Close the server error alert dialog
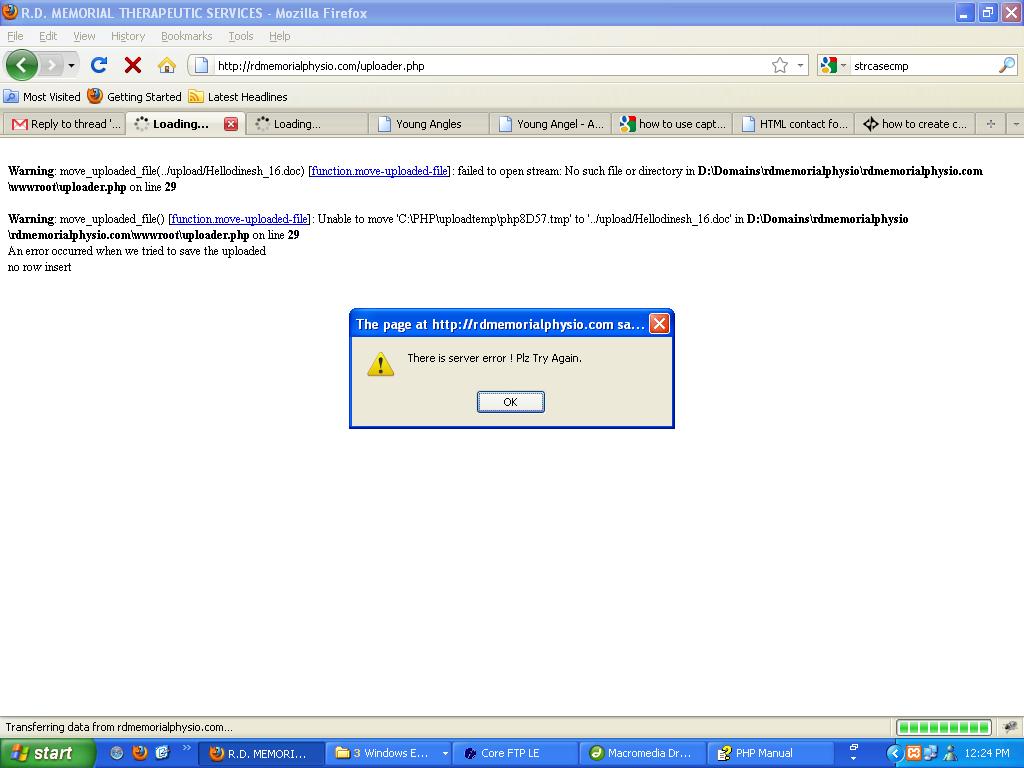This screenshot has height=768, width=1024. click(x=659, y=324)
